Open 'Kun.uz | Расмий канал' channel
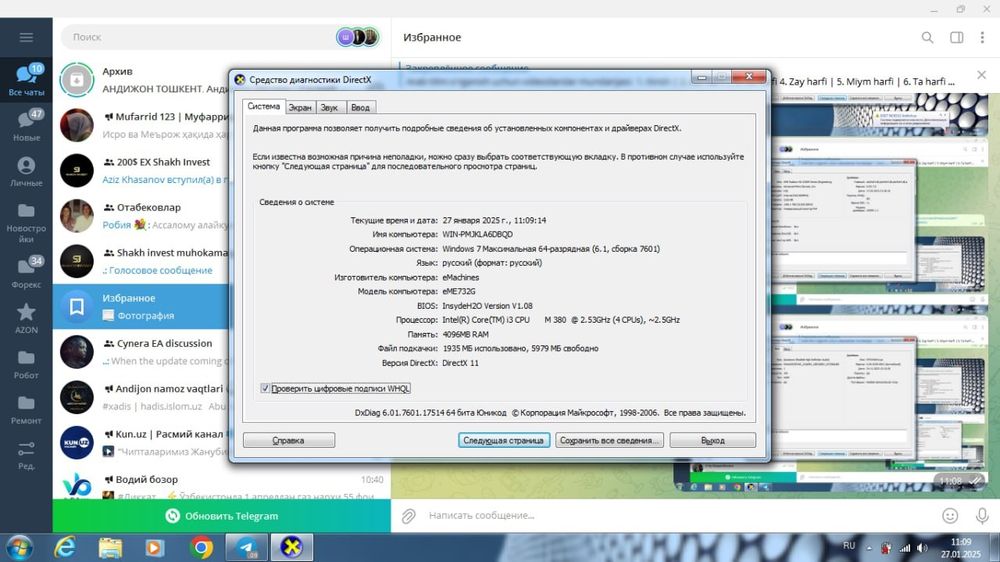Image resolution: width=1000 pixels, height=562 pixels. click(x=142, y=442)
